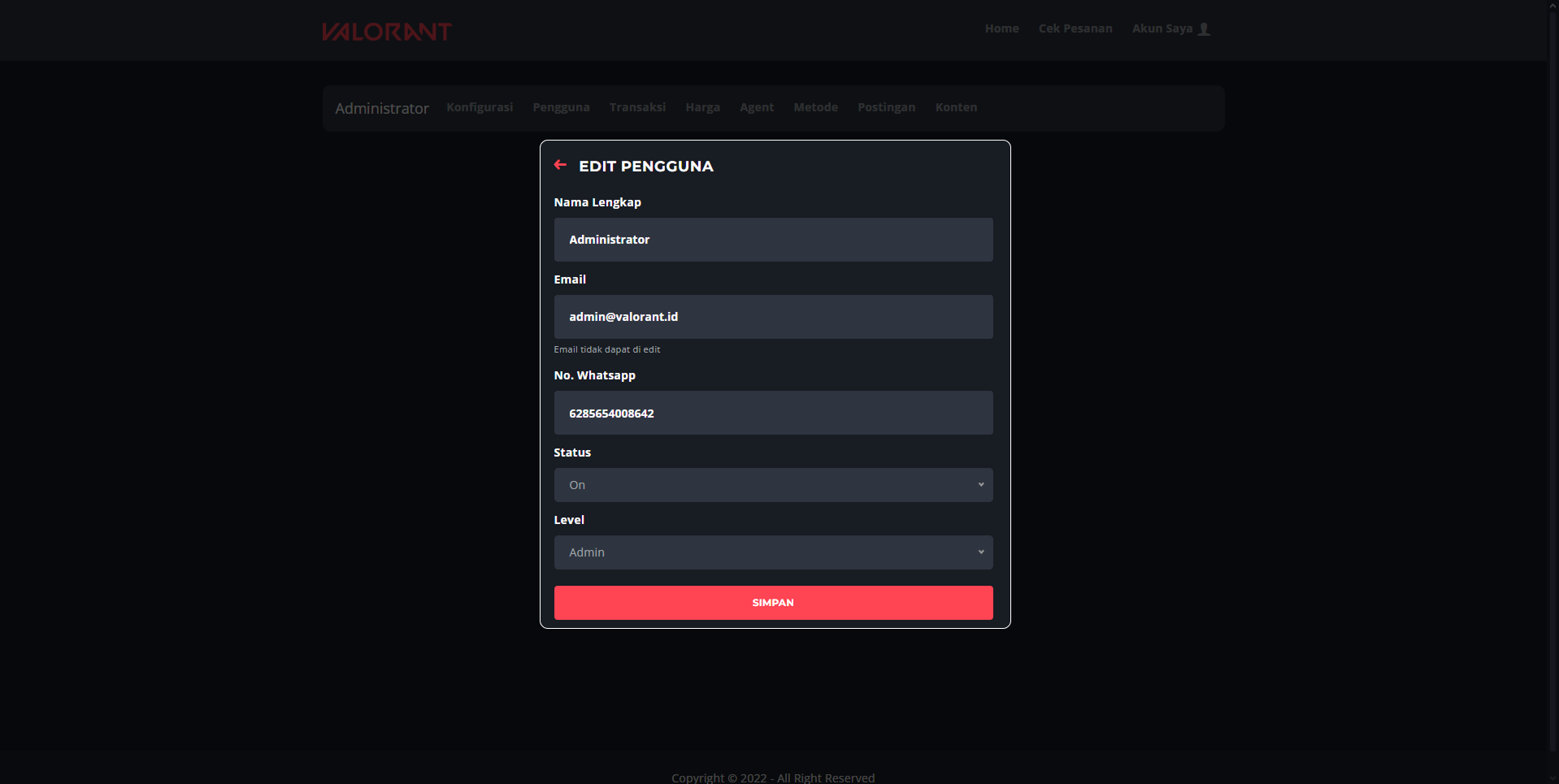This screenshot has height=784, width=1559.
Task: Focus the Nama Lengkap input field
Action: [773, 240]
